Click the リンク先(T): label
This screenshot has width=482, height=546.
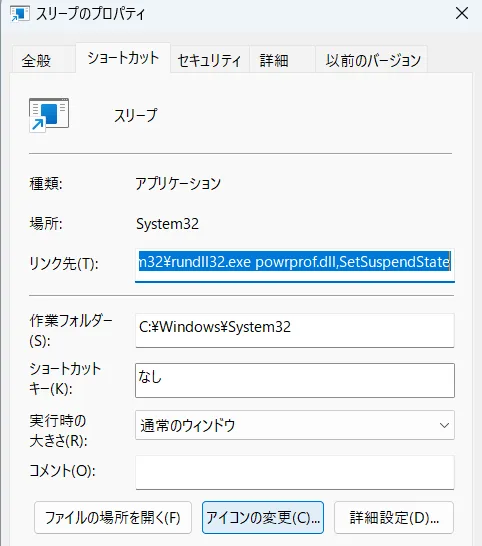64,264
